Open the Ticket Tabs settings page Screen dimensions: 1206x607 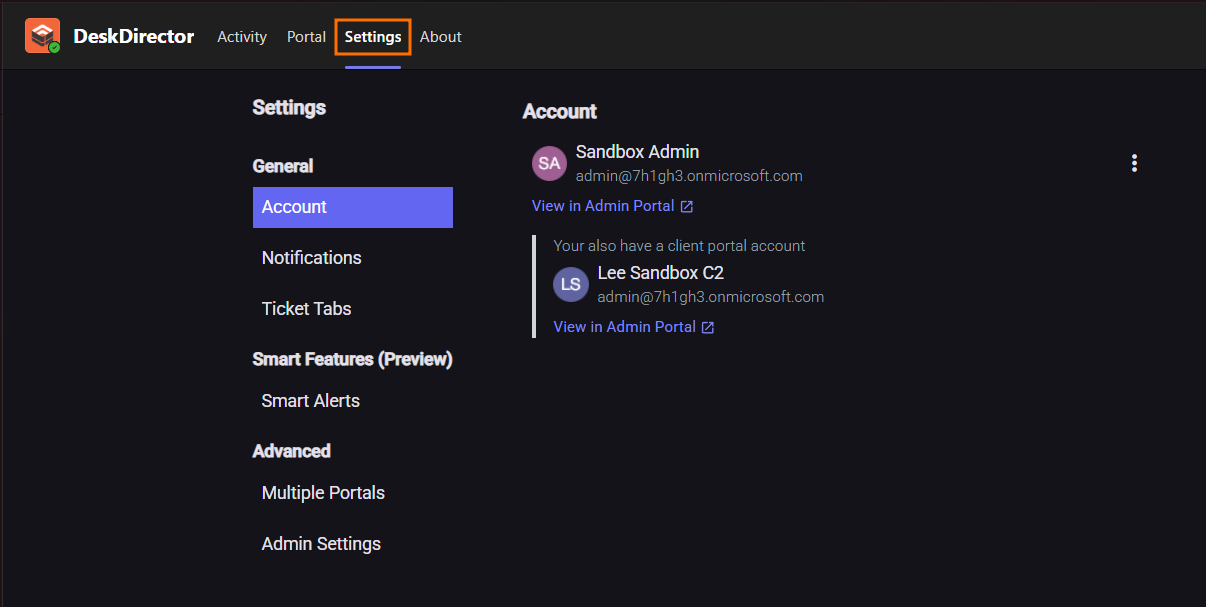(307, 309)
